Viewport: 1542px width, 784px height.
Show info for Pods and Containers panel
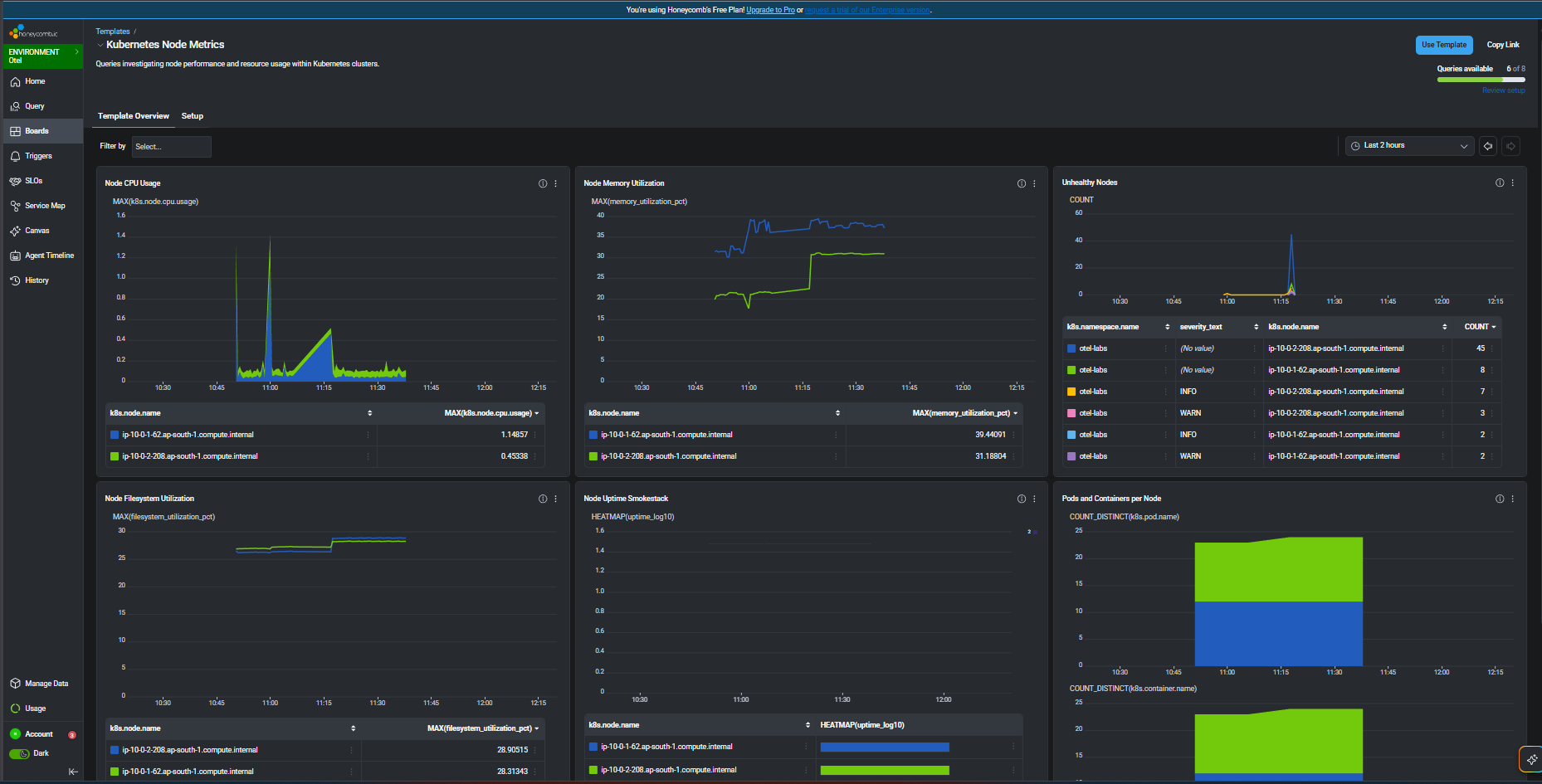point(1500,499)
